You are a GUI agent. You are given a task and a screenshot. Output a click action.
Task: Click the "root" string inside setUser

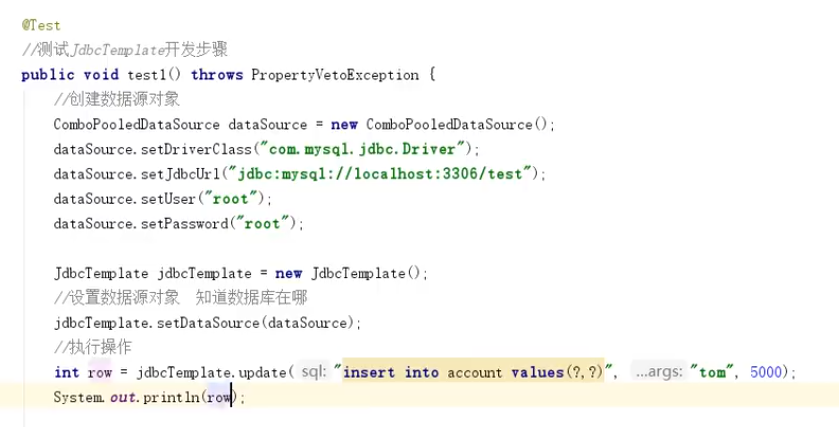(231, 199)
